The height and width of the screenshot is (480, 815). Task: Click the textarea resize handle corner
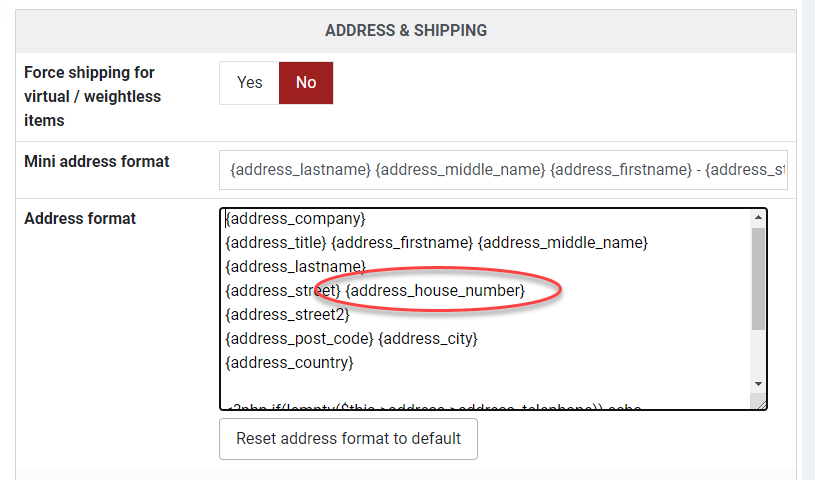tap(761, 404)
